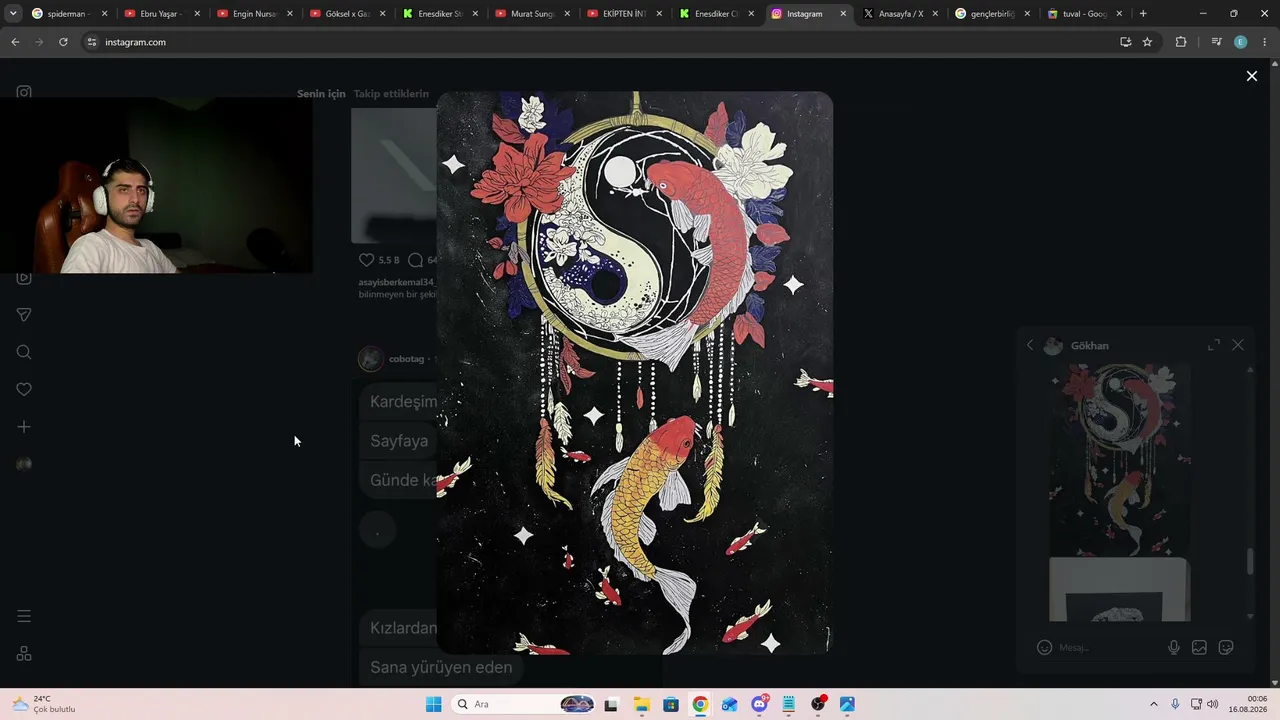
Task: Open the asayisberkemal34 profile link
Action: coord(398,282)
